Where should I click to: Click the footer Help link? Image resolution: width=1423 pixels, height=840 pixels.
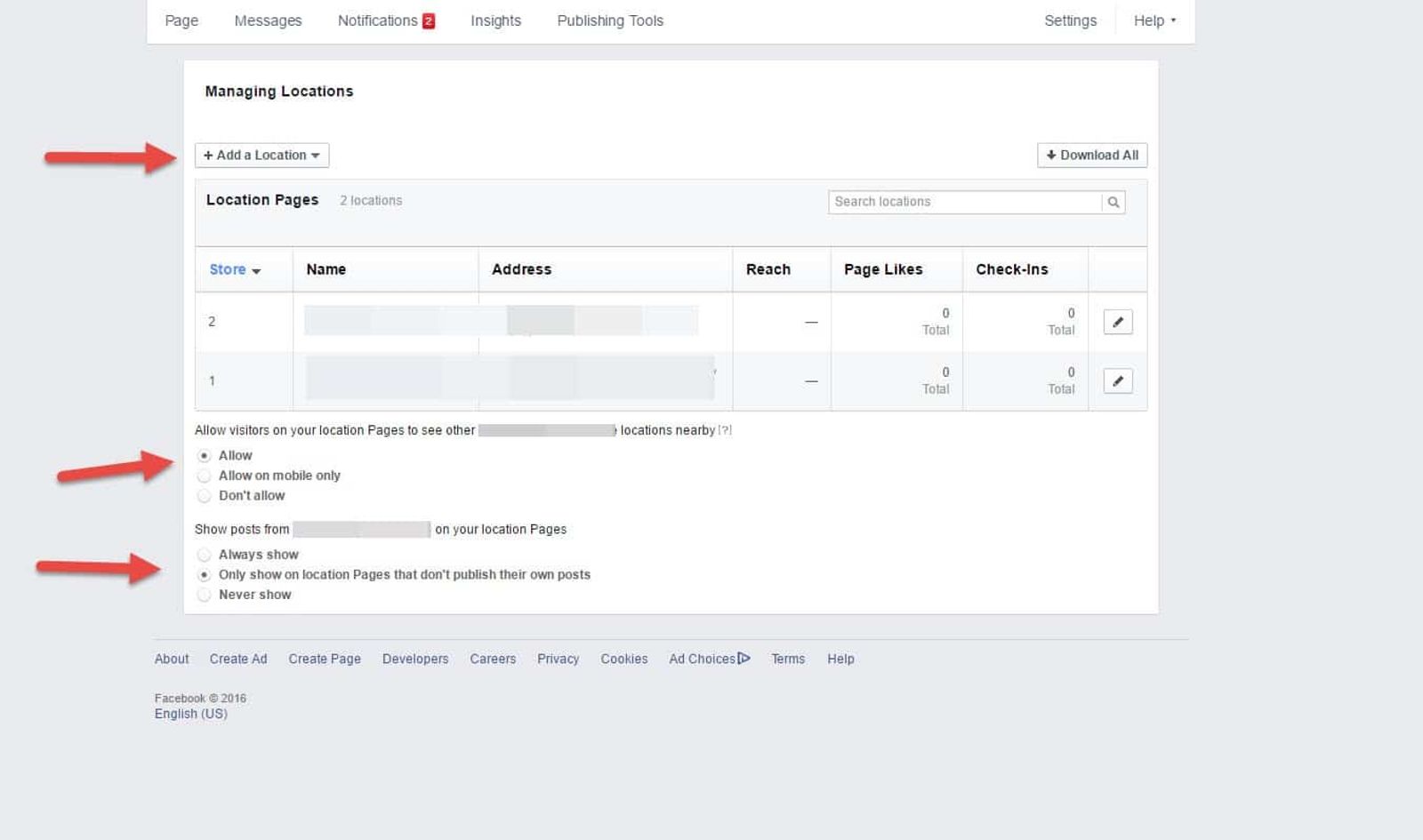(x=840, y=659)
